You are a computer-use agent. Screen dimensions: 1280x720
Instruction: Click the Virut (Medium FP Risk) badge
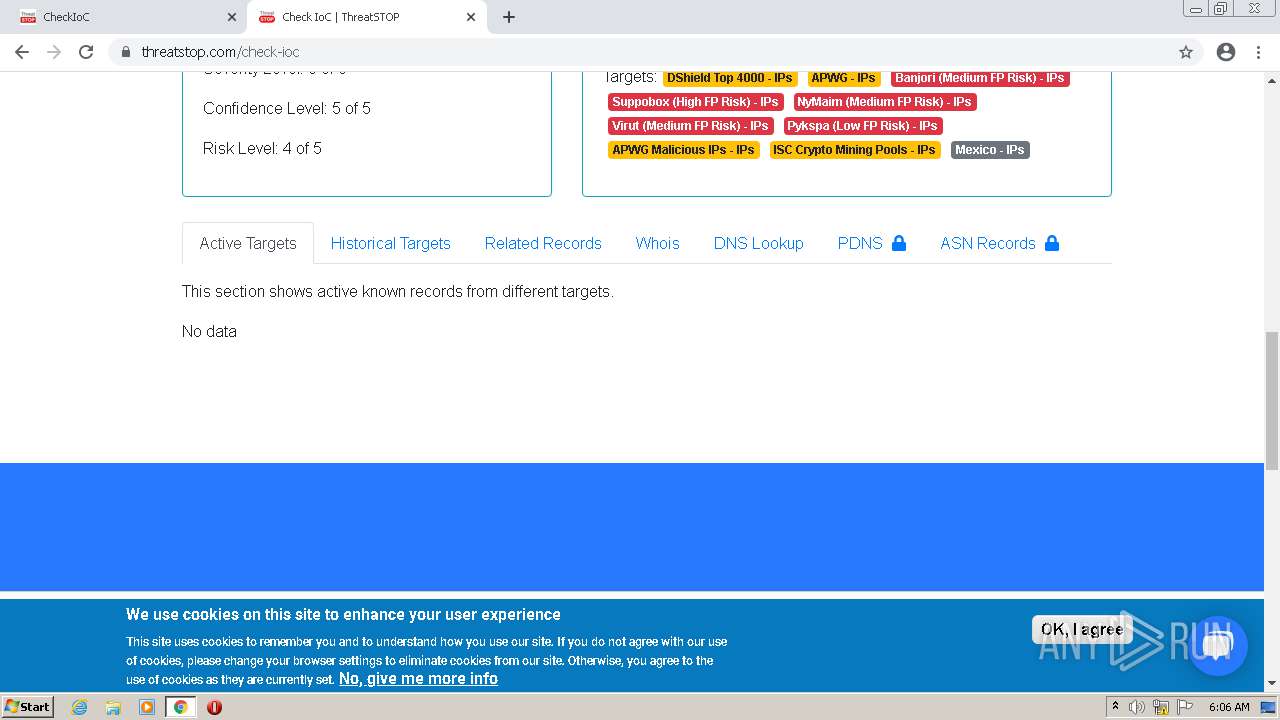690,126
